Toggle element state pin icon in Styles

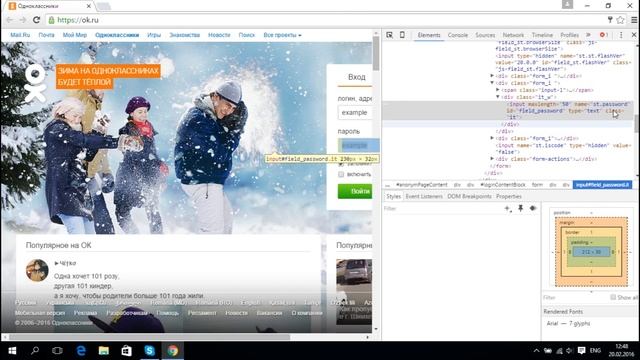pos(520,208)
